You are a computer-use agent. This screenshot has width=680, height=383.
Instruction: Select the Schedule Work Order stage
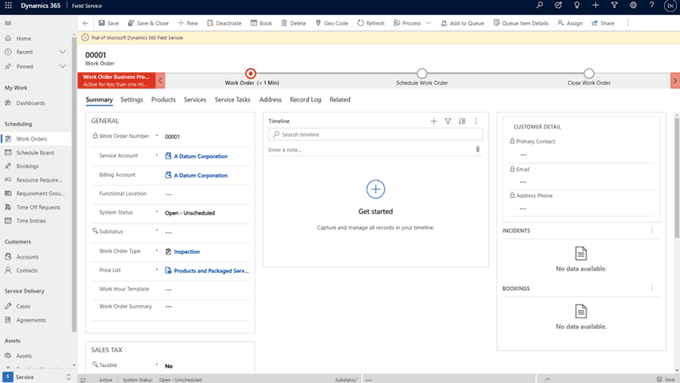(422, 73)
